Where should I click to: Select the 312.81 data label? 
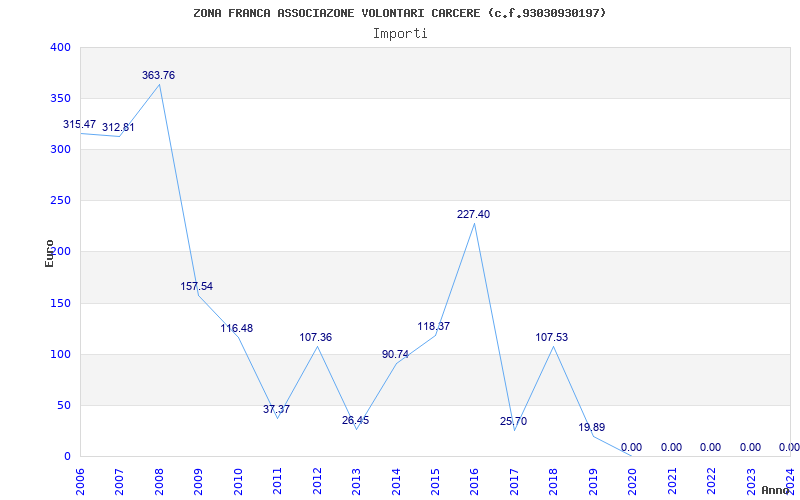tap(118, 128)
